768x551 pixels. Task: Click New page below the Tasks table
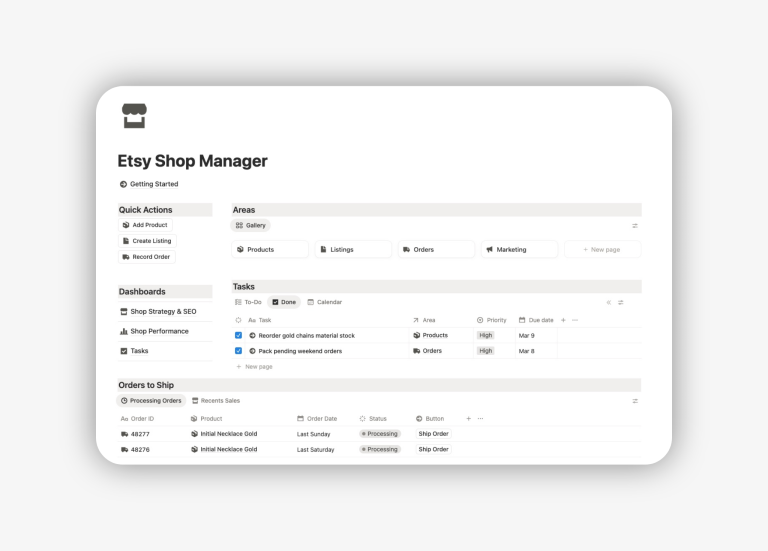pos(254,367)
